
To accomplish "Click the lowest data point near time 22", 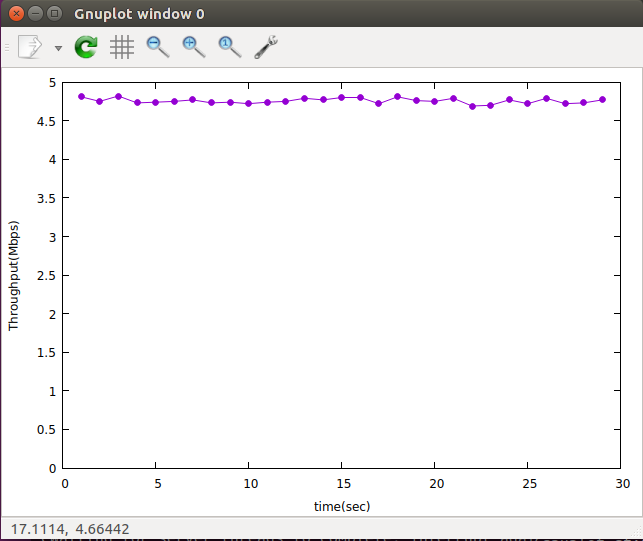I will click(x=472, y=106).
